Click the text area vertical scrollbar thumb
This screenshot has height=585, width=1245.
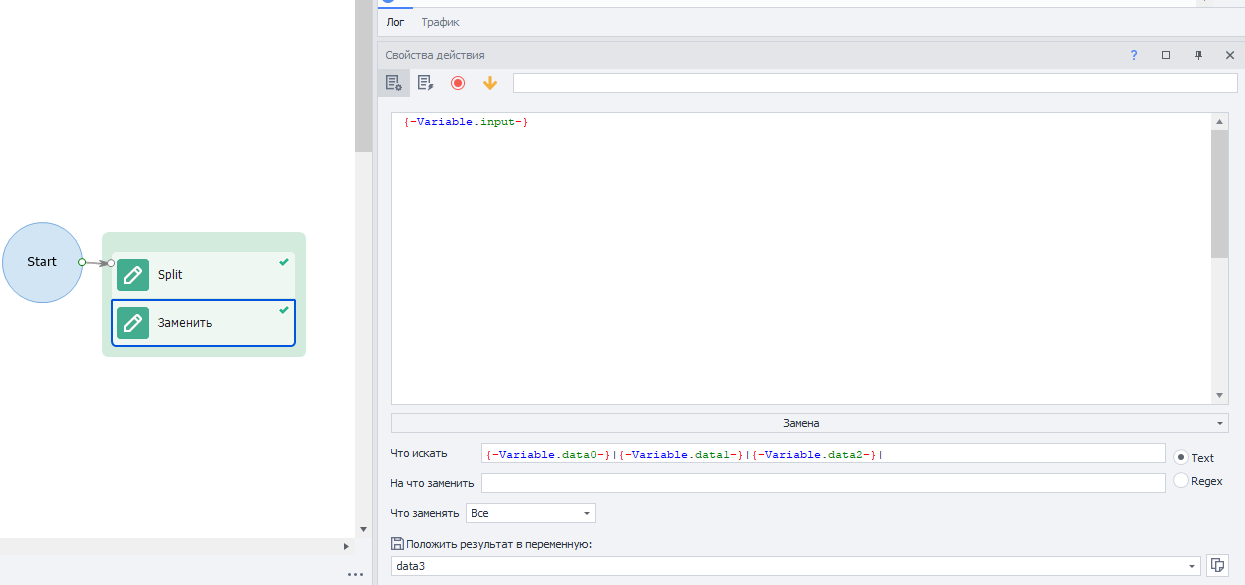pos(1219,194)
